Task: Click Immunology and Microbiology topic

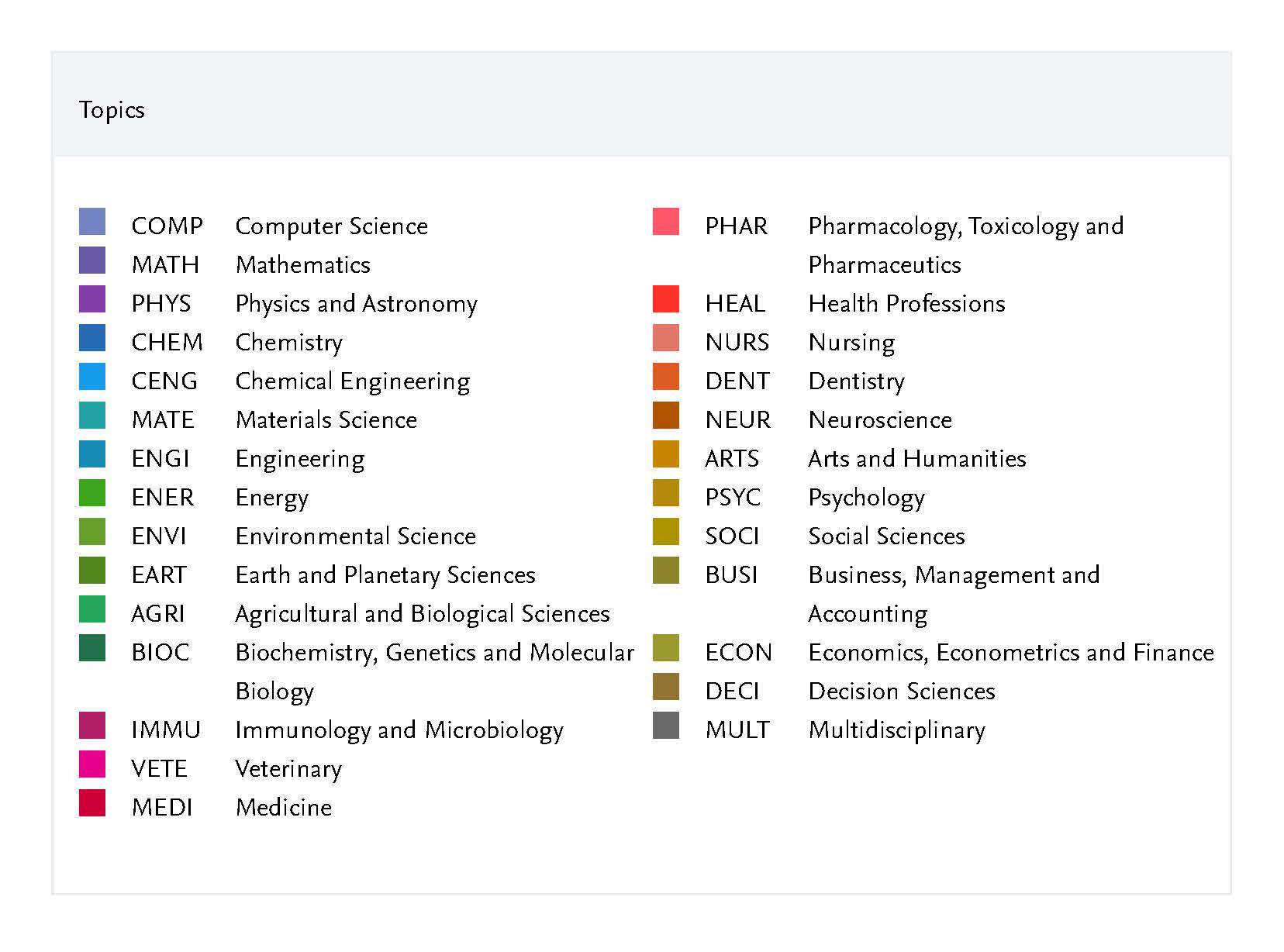Action: 399,730
